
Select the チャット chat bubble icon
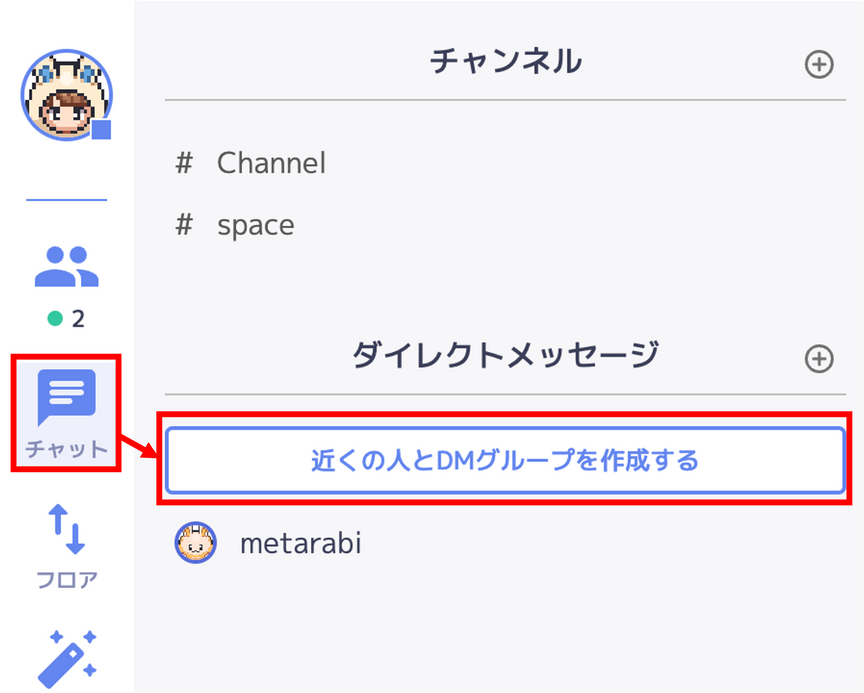pos(67,397)
